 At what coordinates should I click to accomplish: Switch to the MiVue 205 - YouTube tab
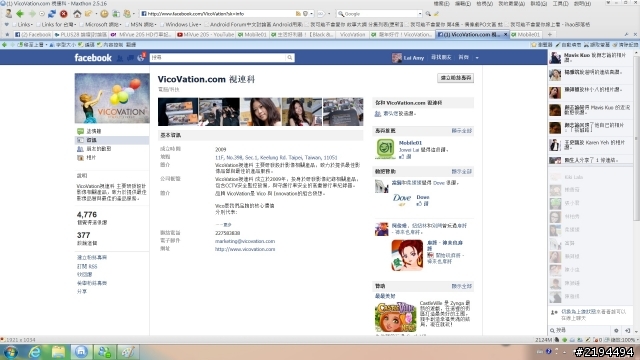(206, 35)
